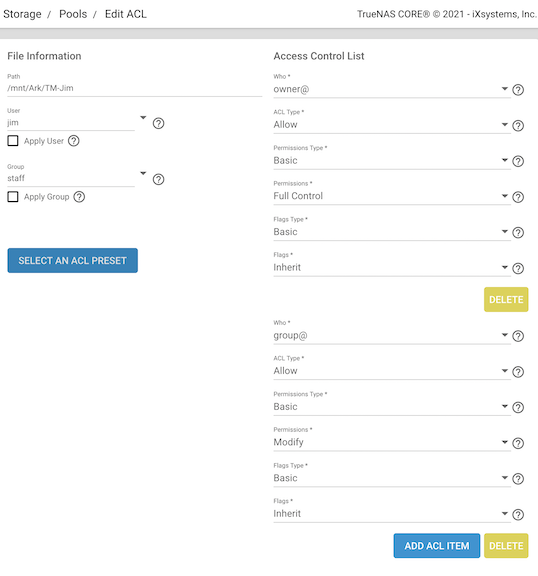Show help for the User jim field
Image resolution: width=538 pixels, height=576 pixels.
pos(158,123)
